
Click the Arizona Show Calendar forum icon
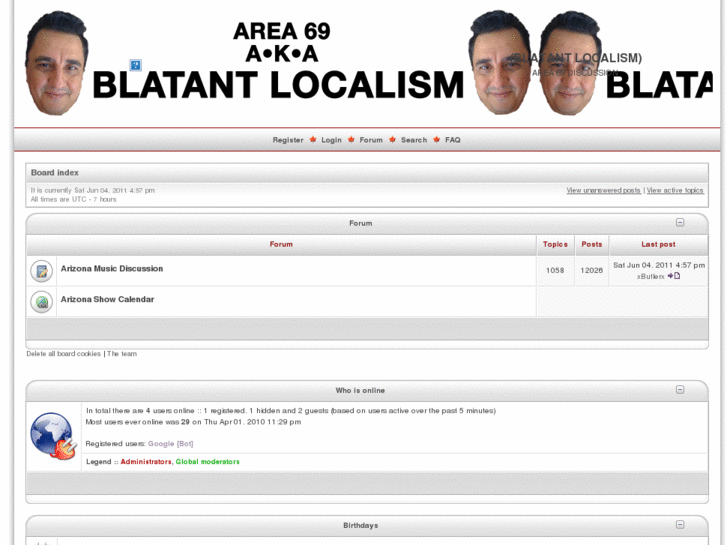point(42,302)
